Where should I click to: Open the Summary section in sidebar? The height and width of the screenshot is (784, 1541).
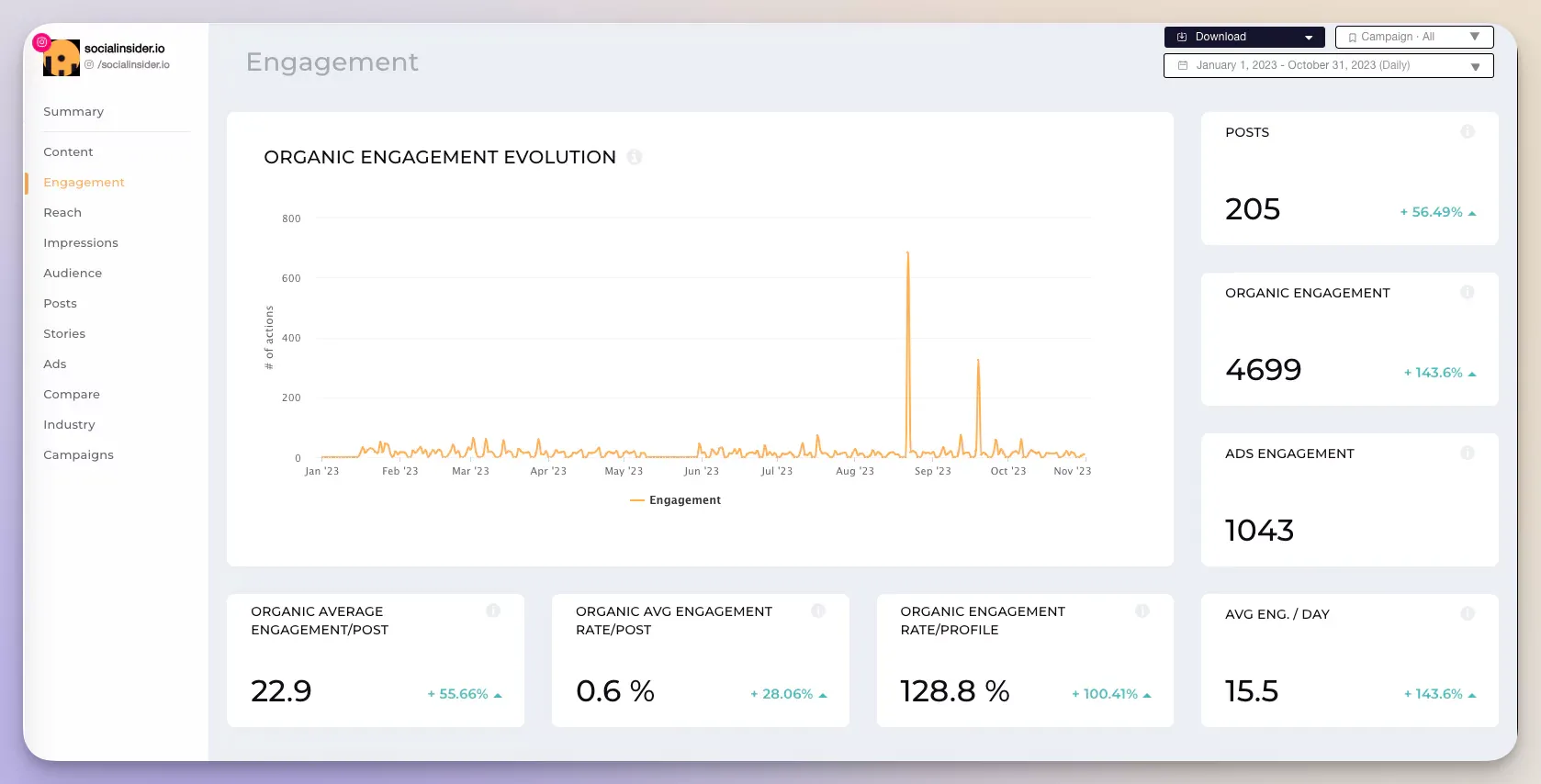point(73,112)
